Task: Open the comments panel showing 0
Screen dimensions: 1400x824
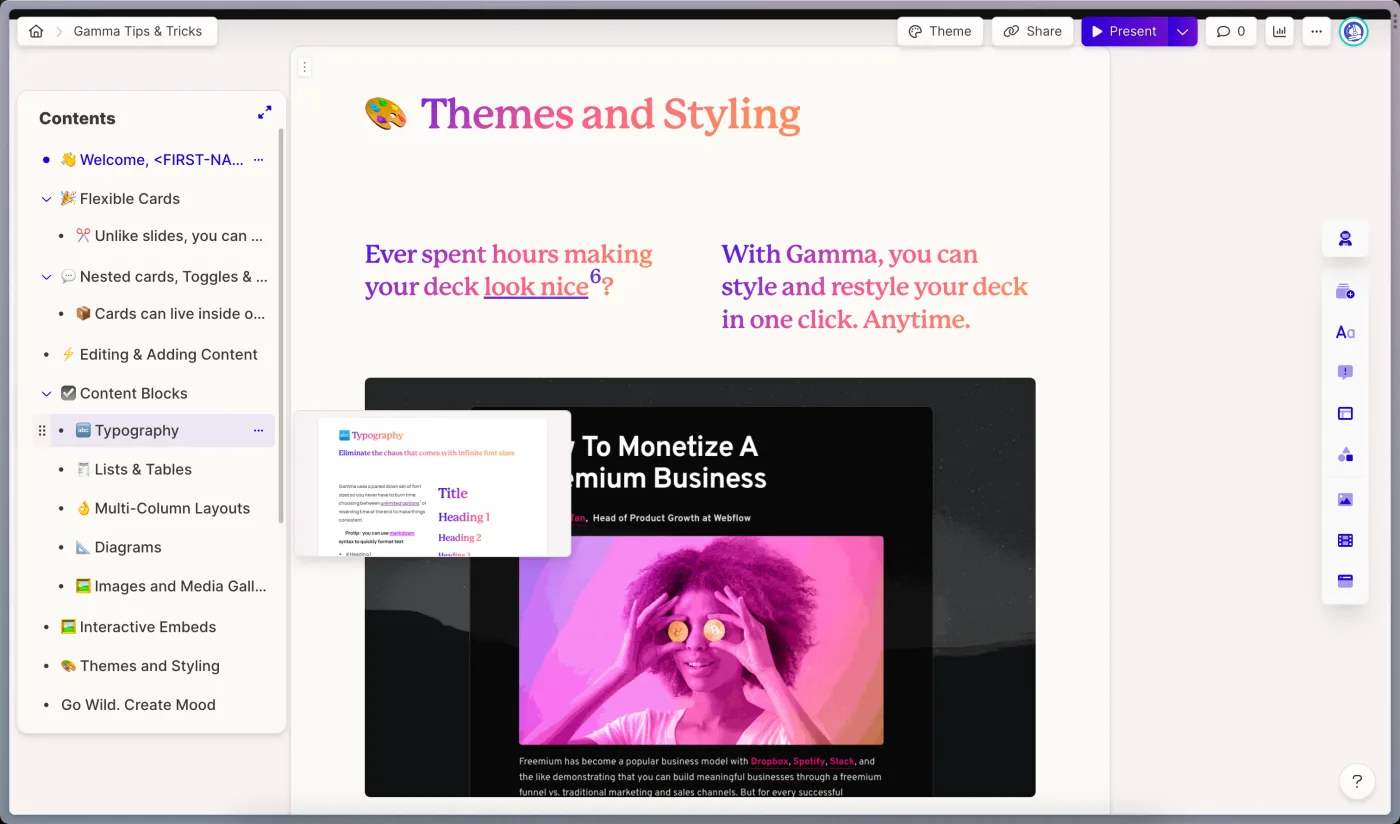Action: click(1231, 31)
